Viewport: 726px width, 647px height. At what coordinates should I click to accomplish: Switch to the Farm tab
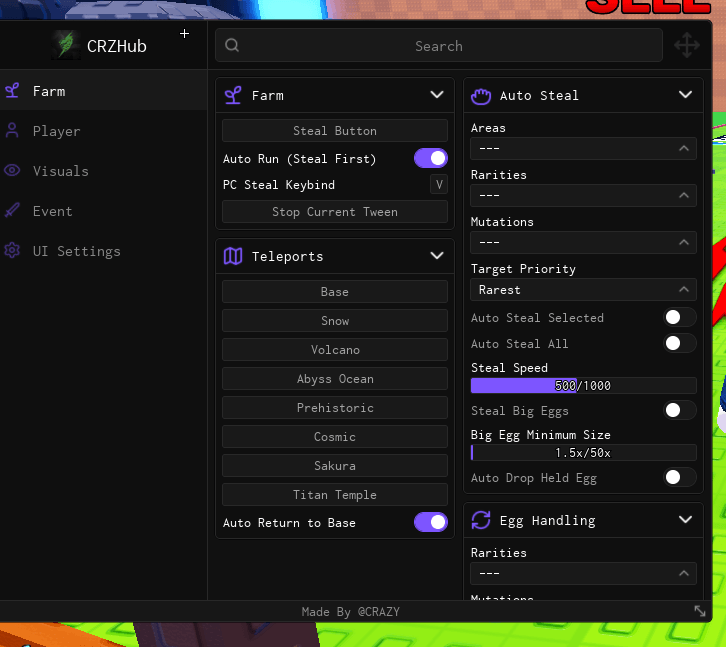[104, 91]
